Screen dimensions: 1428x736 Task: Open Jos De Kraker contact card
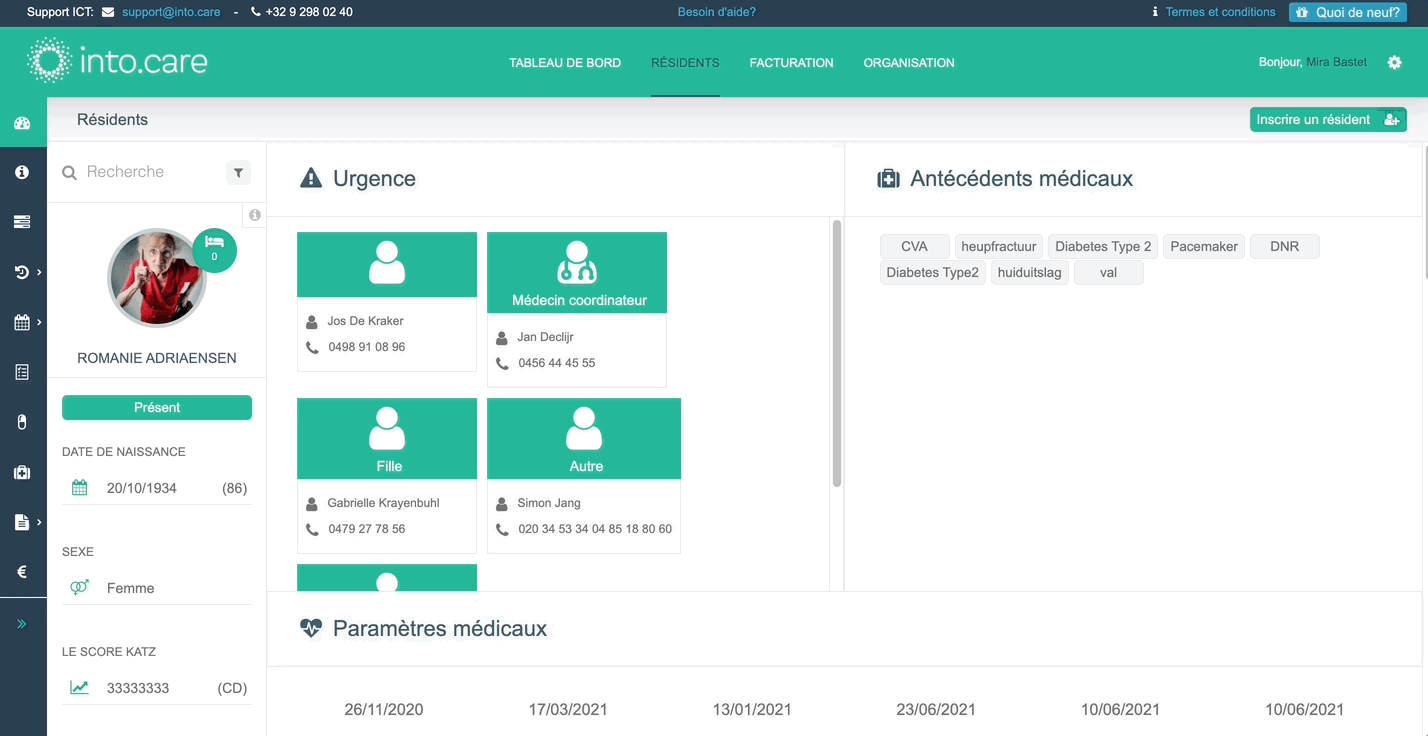pyautogui.click(x=387, y=302)
